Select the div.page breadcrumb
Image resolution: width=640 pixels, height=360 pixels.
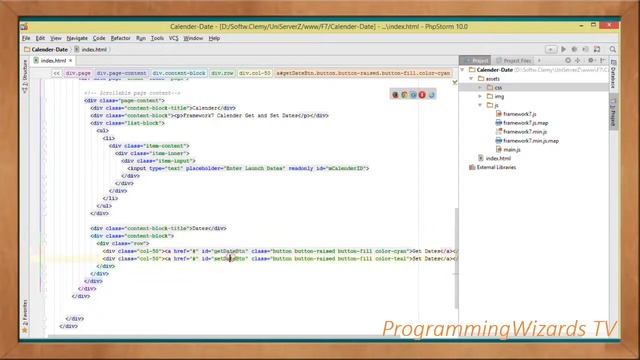point(78,73)
